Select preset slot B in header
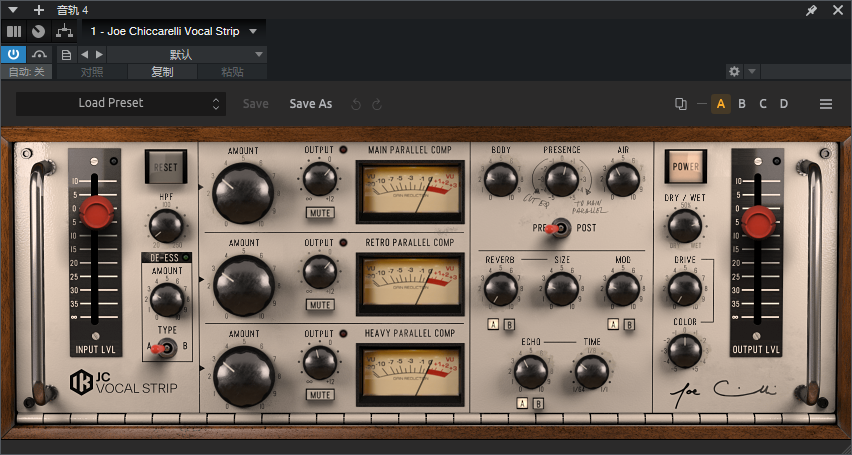 pyautogui.click(x=742, y=104)
